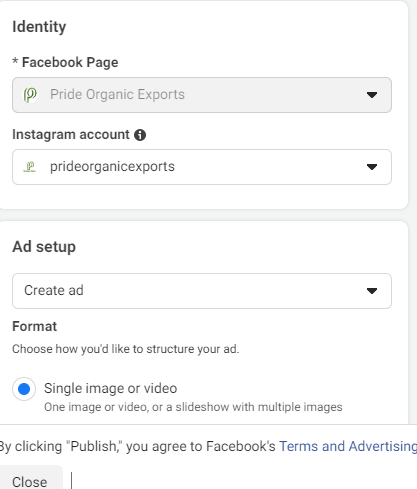Click the Identity section heading
The height and width of the screenshot is (489, 417).
click(x=39, y=27)
